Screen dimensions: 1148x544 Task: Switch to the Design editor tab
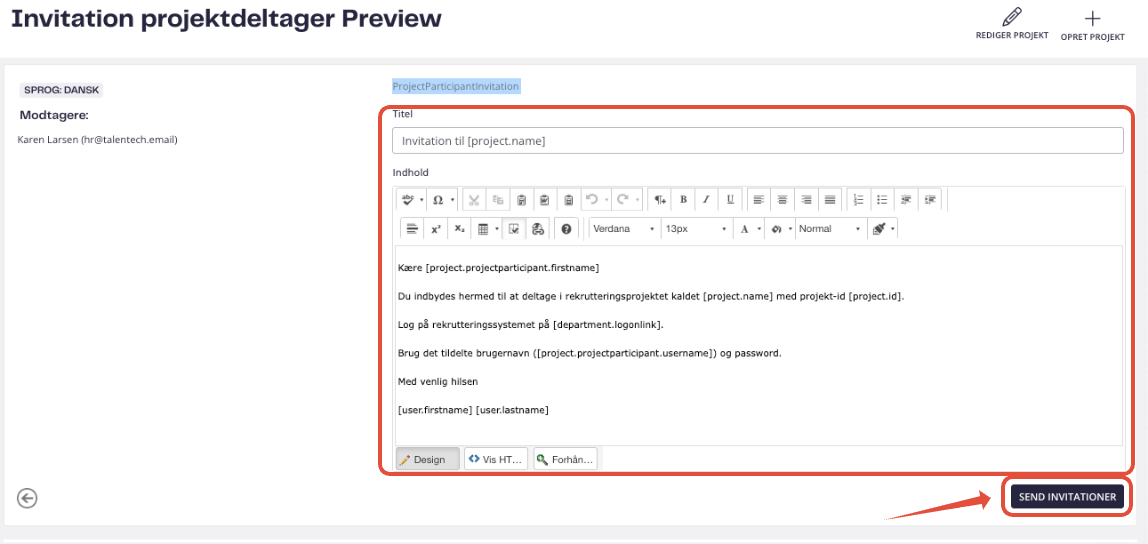(428, 460)
